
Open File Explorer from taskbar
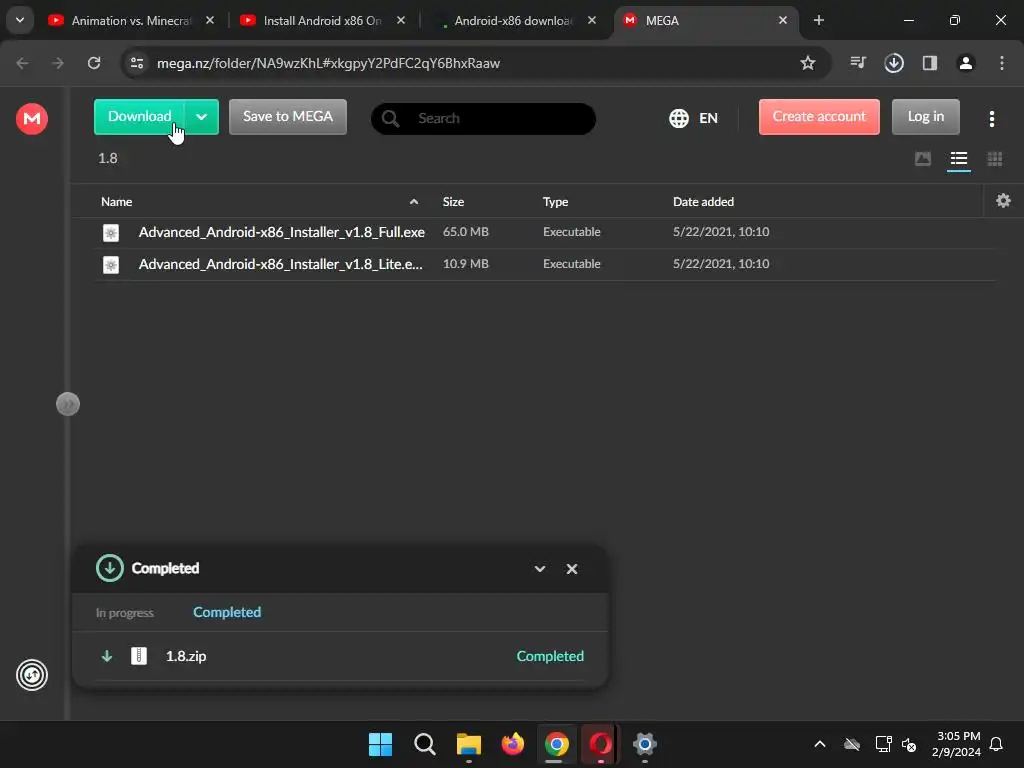point(468,744)
